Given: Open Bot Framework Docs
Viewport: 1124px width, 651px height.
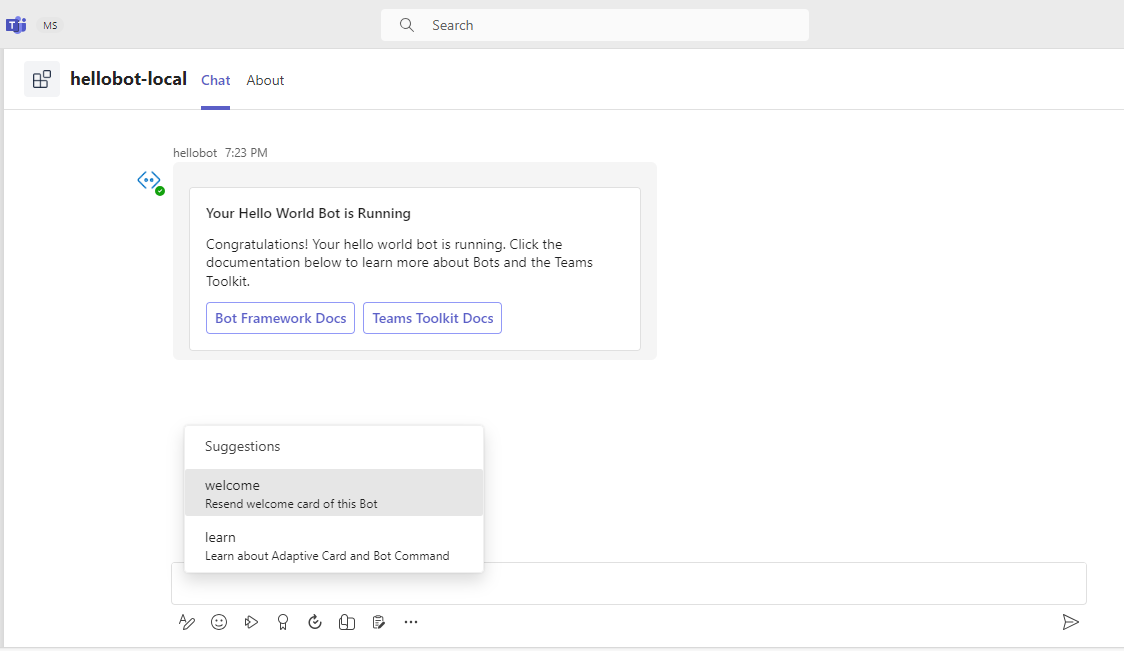Looking at the screenshot, I should tap(280, 318).
